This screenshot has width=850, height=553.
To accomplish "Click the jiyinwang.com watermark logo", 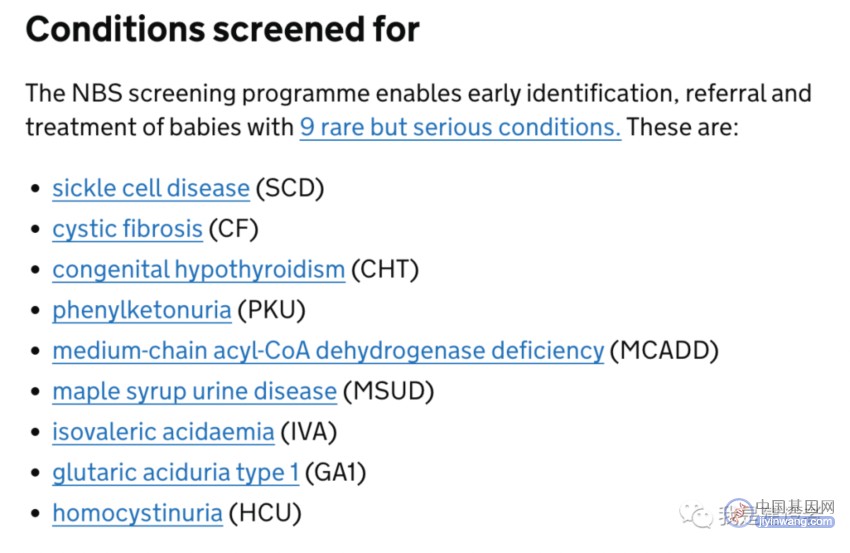I will click(781, 514).
